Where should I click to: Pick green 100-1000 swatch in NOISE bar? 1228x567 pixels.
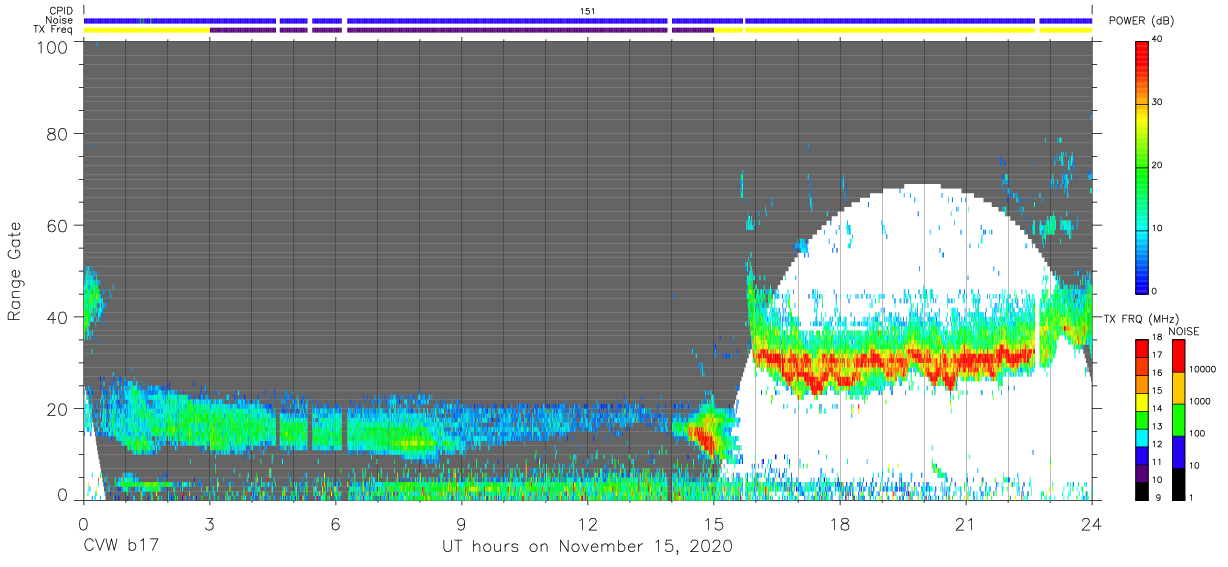(x=1179, y=419)
